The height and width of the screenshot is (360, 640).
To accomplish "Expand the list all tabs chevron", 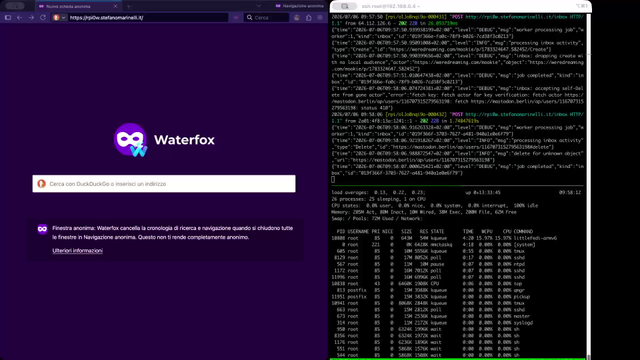I will tap(258, 6).
